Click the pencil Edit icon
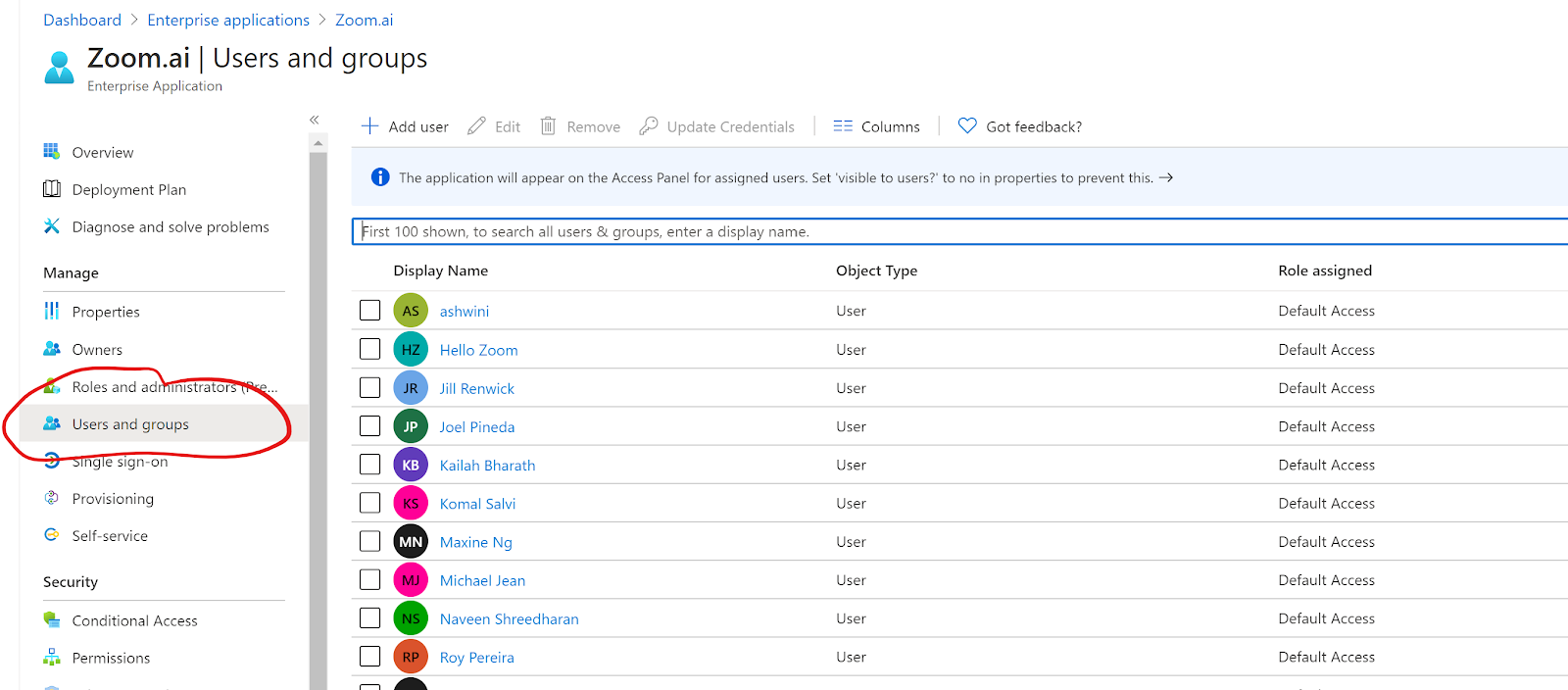Image resolution: width=1568 pixels, height=690 pixels. tap(476, 125)
